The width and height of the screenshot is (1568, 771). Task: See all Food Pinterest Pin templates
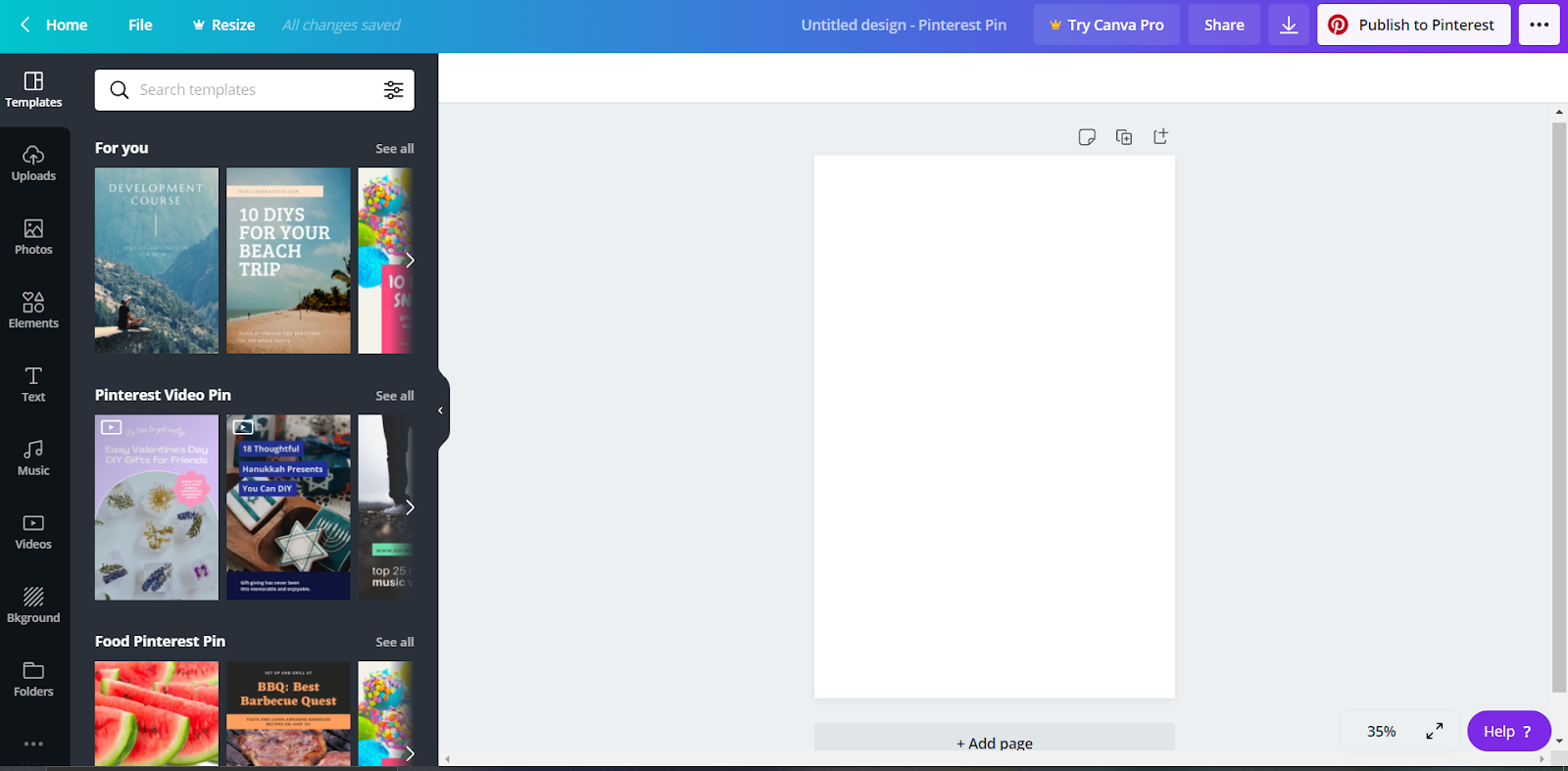395,642
